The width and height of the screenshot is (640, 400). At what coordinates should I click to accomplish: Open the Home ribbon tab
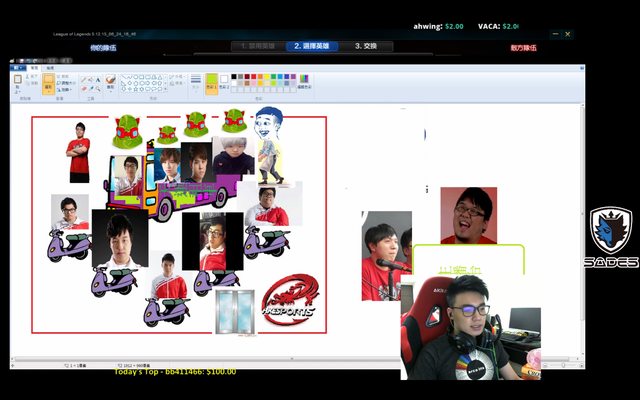click(33, 68)
